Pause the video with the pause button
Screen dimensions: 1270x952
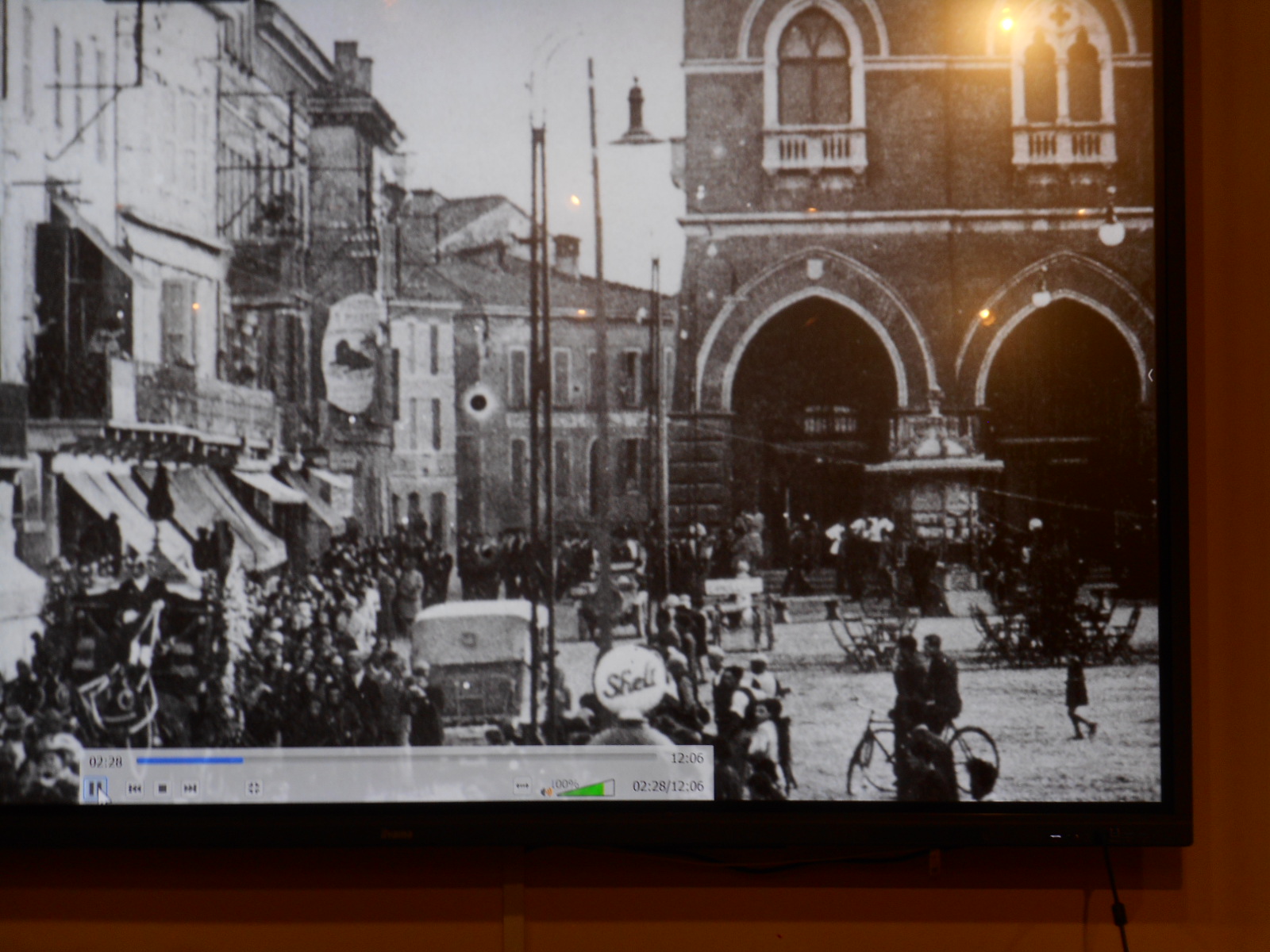coord(94,788)
